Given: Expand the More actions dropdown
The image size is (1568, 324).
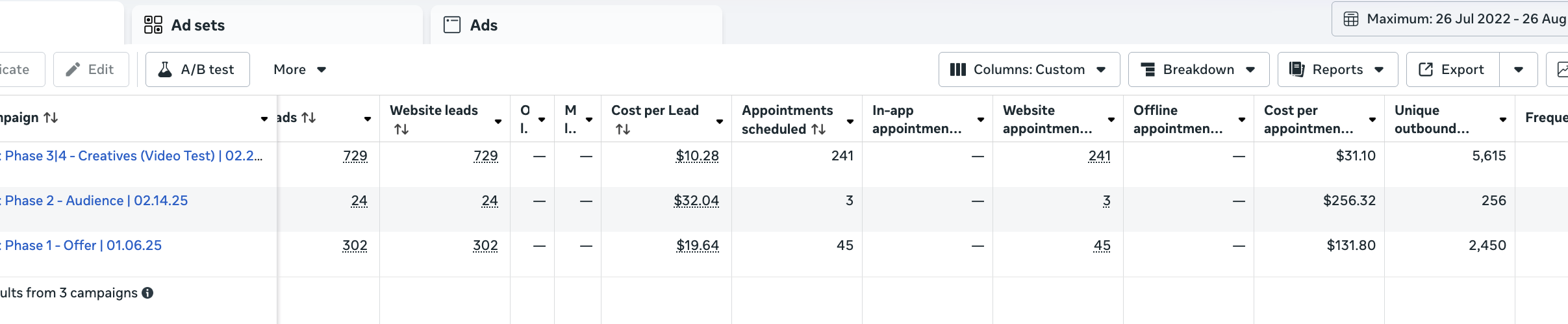Looking at the screenshot, I should click(299, 69).
